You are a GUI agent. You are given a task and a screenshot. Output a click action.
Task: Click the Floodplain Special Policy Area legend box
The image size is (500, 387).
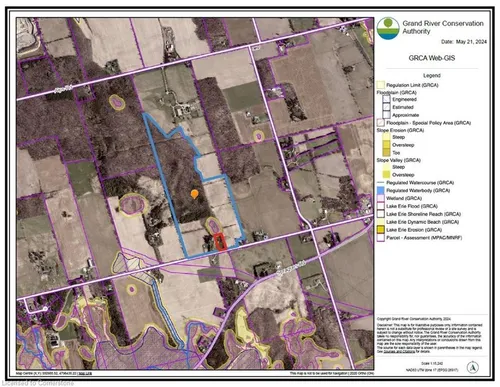(x=381, y=123)
